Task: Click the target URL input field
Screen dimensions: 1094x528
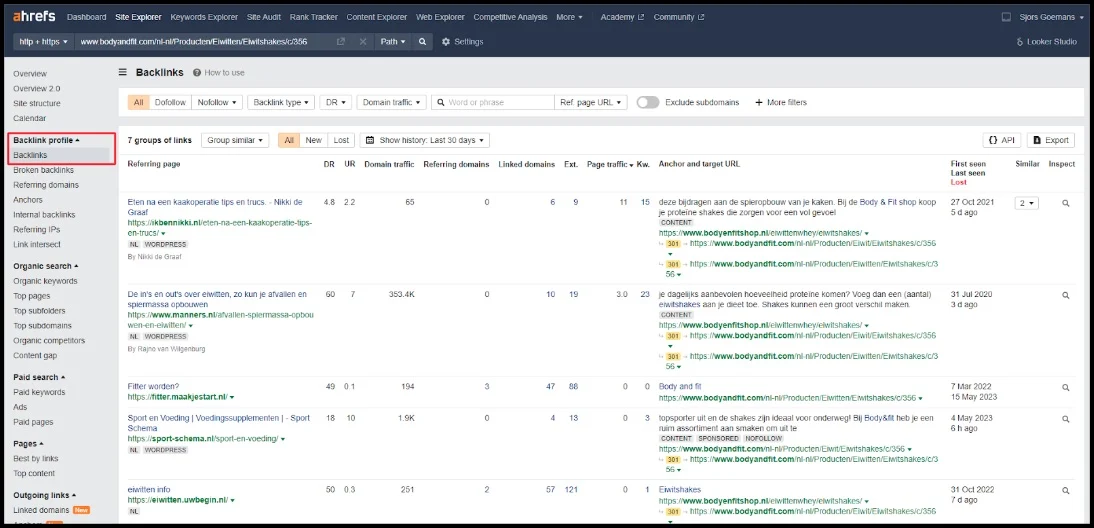Action: pos(204,42)
